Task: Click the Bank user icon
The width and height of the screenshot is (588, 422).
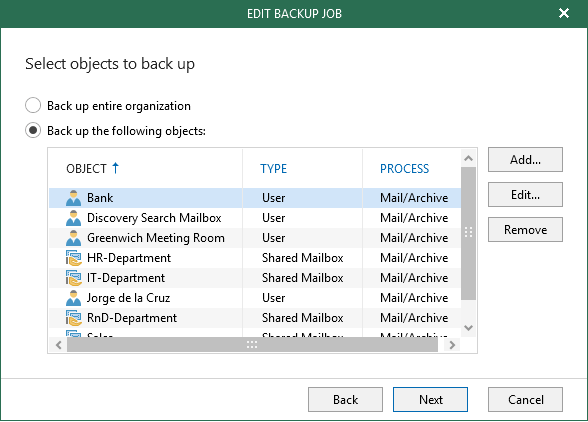Action: click(x=73, y=198)
